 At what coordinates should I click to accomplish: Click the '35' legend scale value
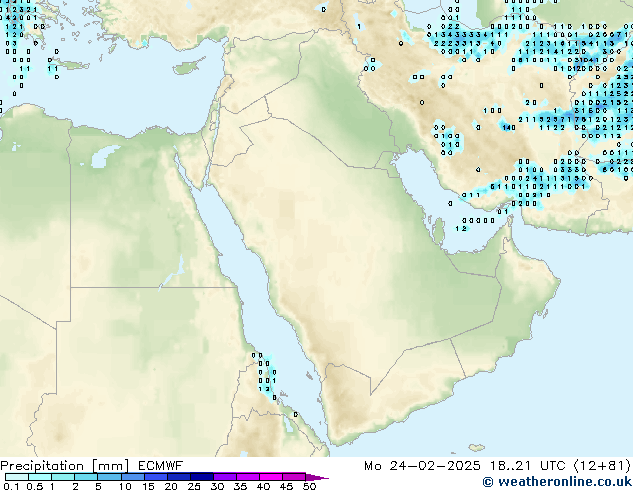[x=240, y=486]
